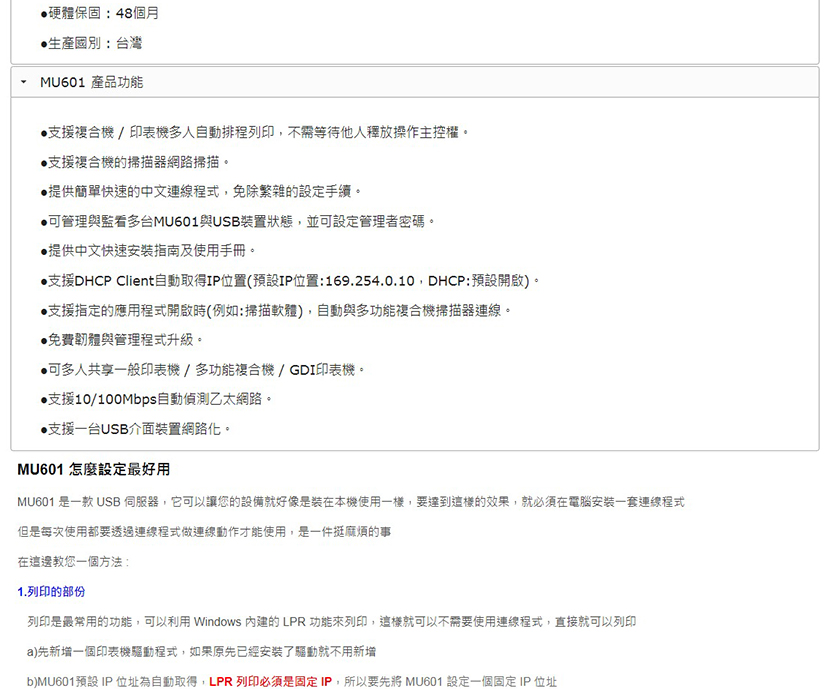
Task: Click the line about 簡單快速的中文連線程式
Action: tap(201, 192)
